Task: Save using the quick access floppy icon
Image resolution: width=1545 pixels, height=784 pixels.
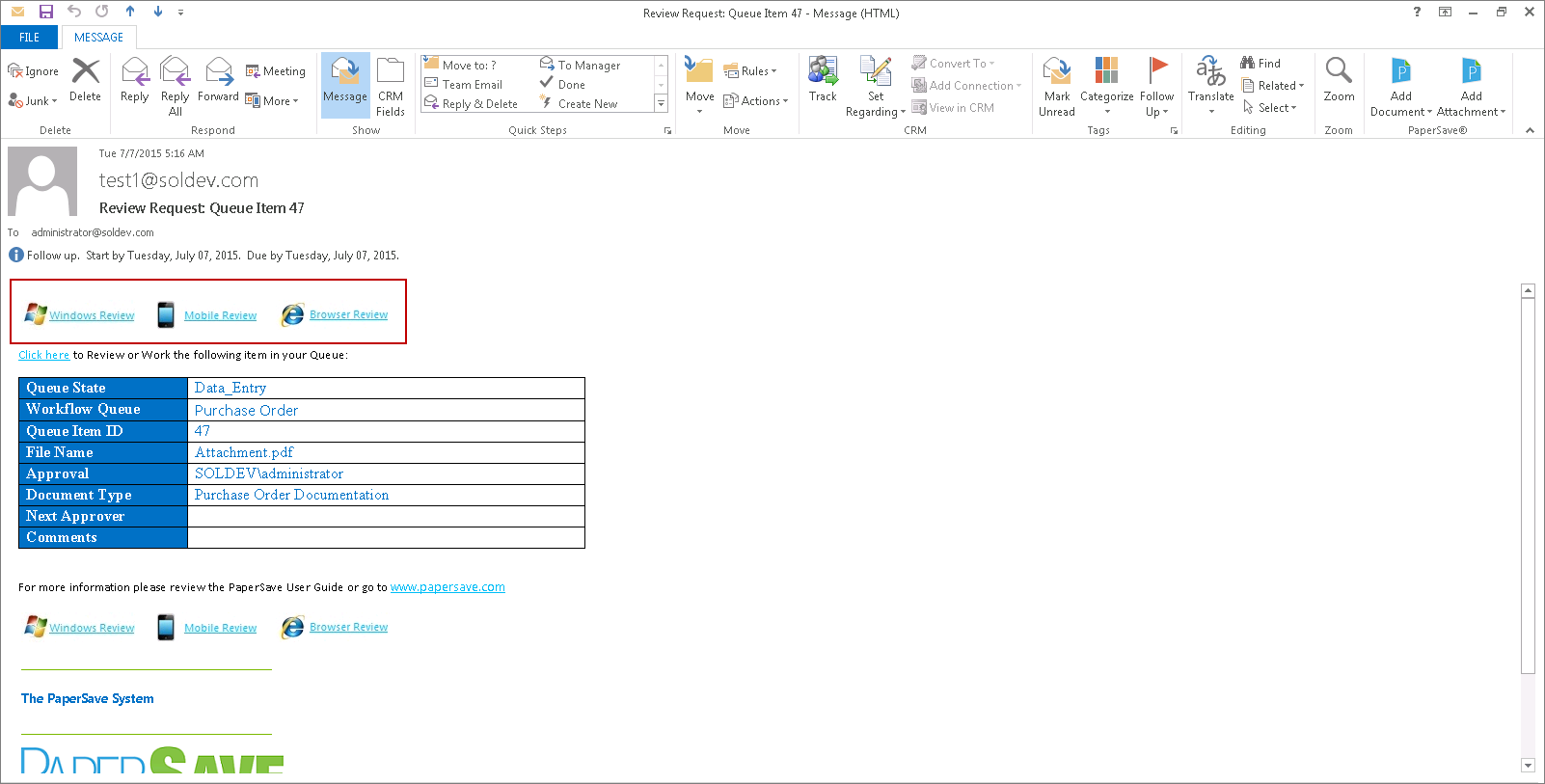Action: point(45,13)
